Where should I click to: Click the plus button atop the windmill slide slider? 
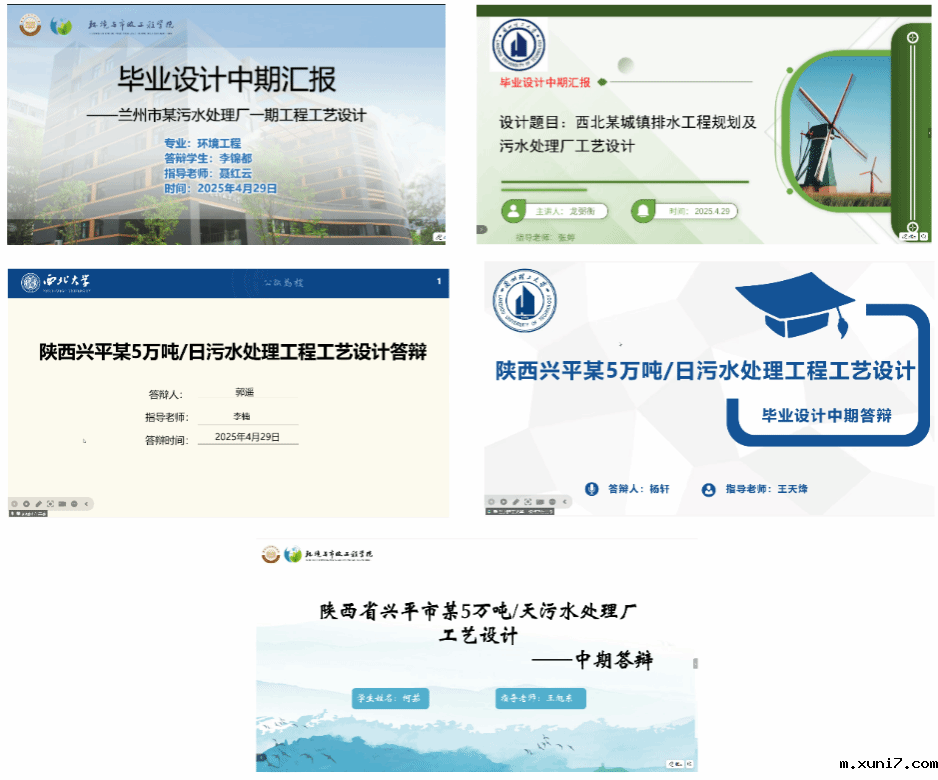912,38
